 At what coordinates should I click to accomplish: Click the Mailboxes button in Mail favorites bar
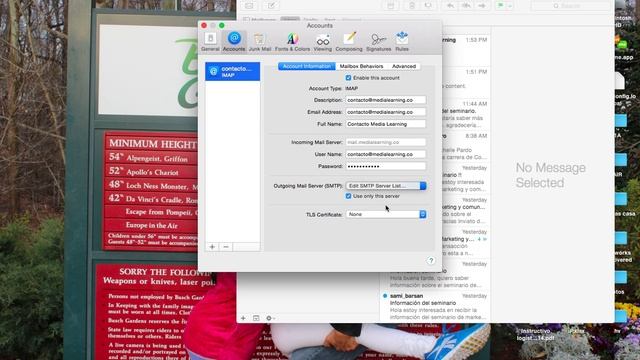(260, 20)
